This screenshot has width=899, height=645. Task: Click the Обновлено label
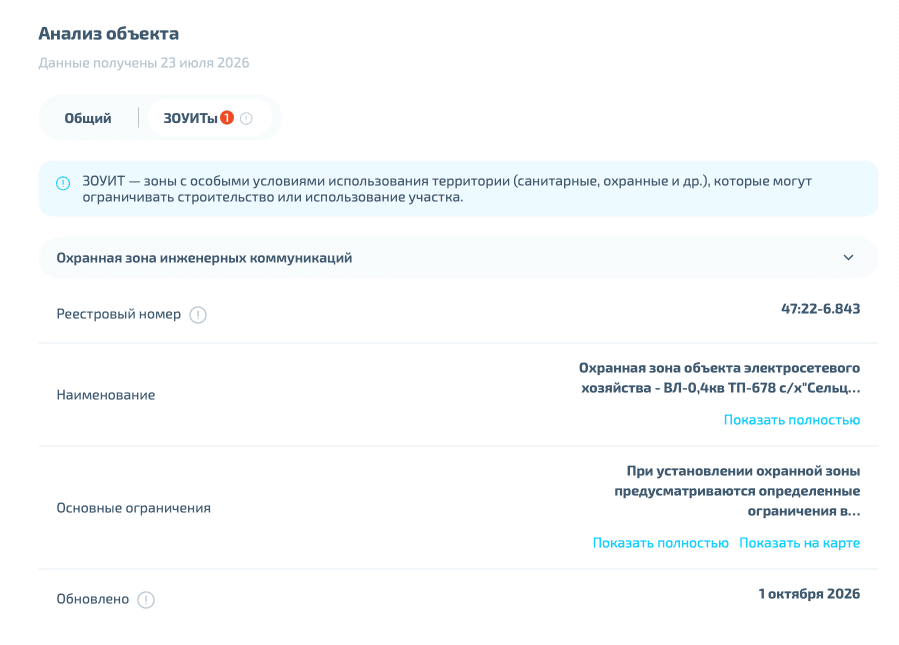point(92,599)
